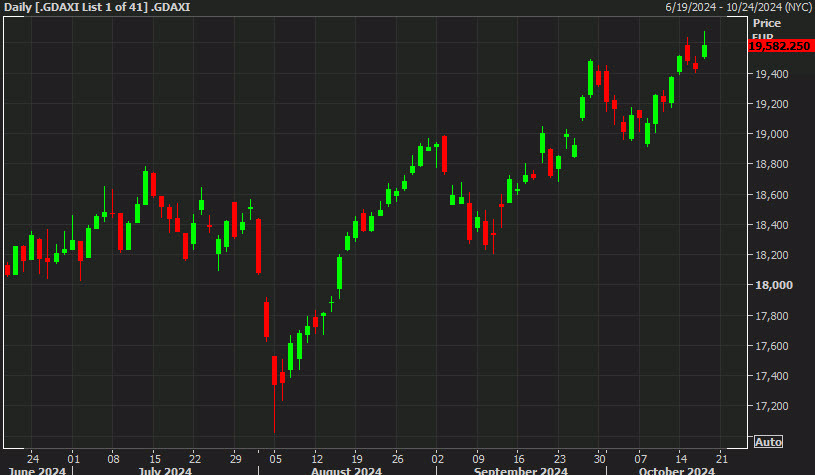815x475 pixels.
Task: Click the 18,800 price axis label
Action: point(771,164)
